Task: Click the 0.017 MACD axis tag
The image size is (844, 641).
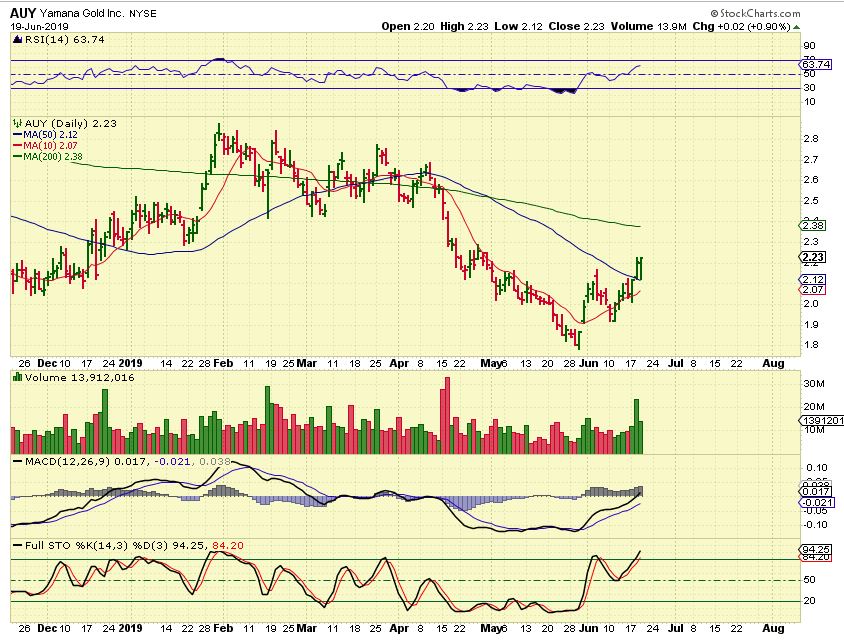Action: [817, 491]
